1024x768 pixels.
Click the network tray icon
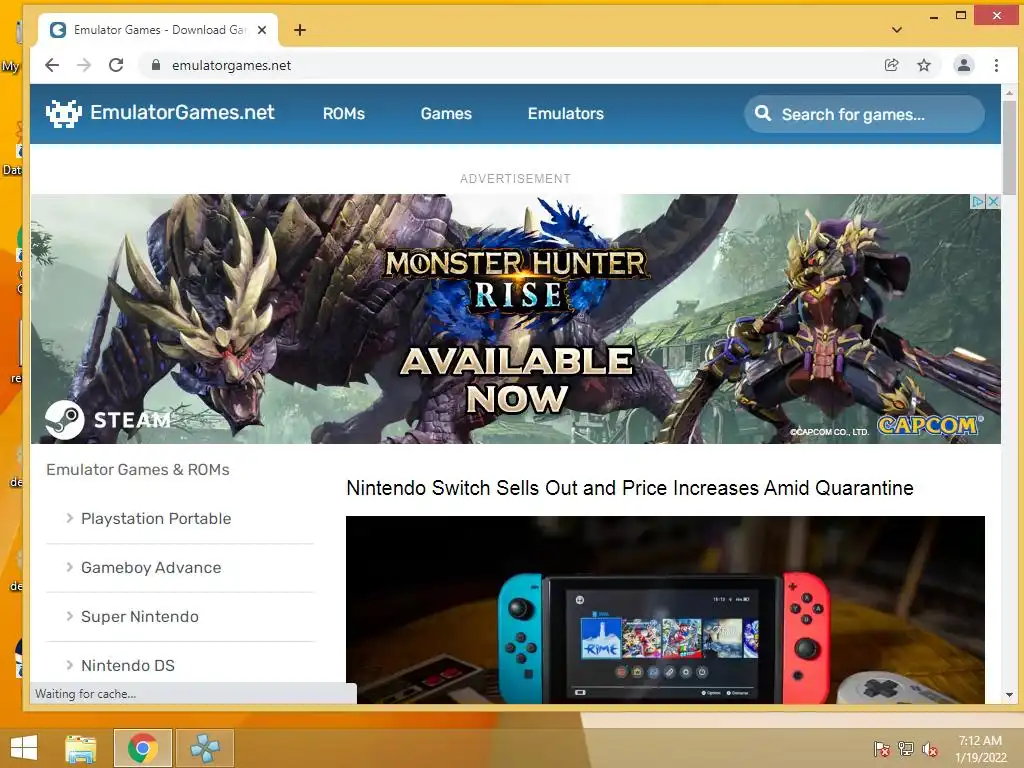click(906, 749)
